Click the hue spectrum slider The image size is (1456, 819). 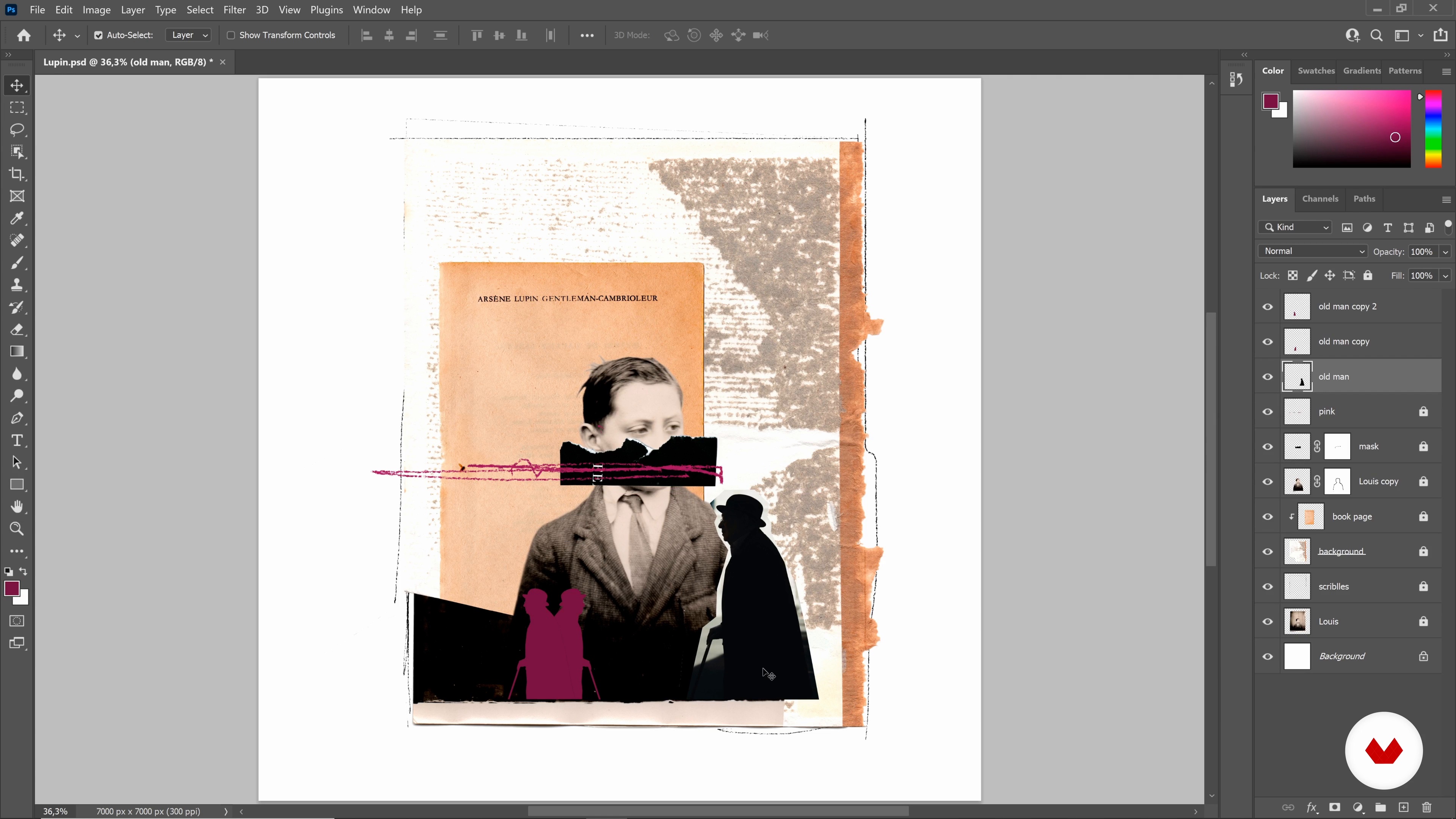tap(1433, 129)
